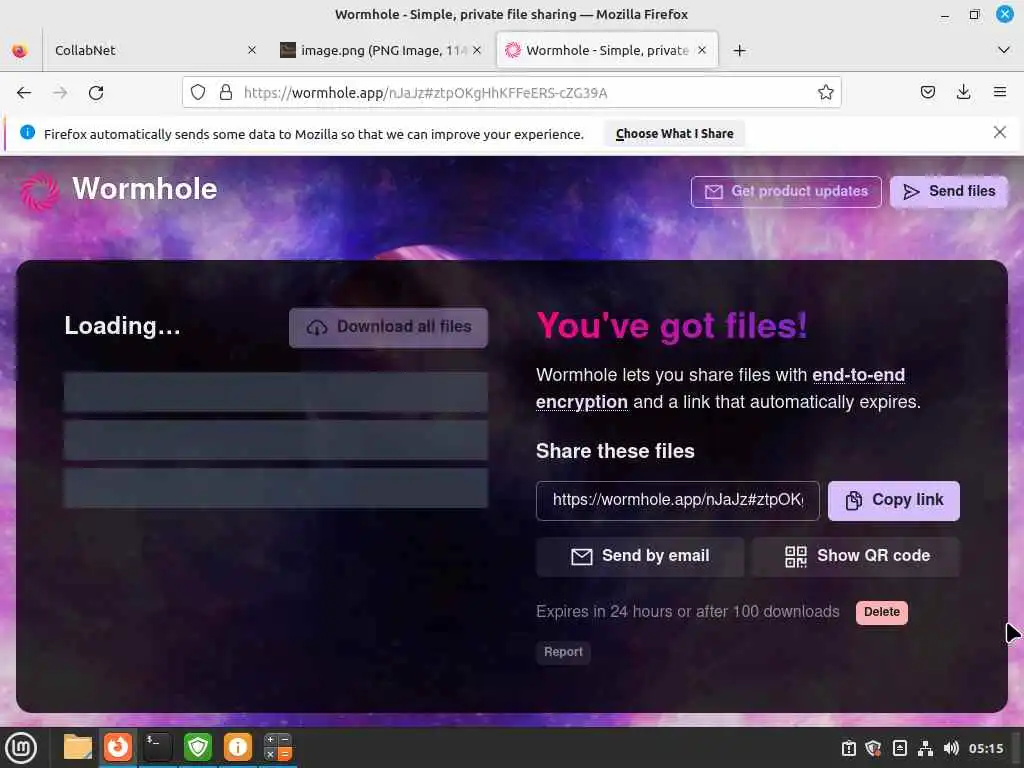Close the Wormhole tab
The width and height of the screenshot is (1024, 768).
coord(702,50)
